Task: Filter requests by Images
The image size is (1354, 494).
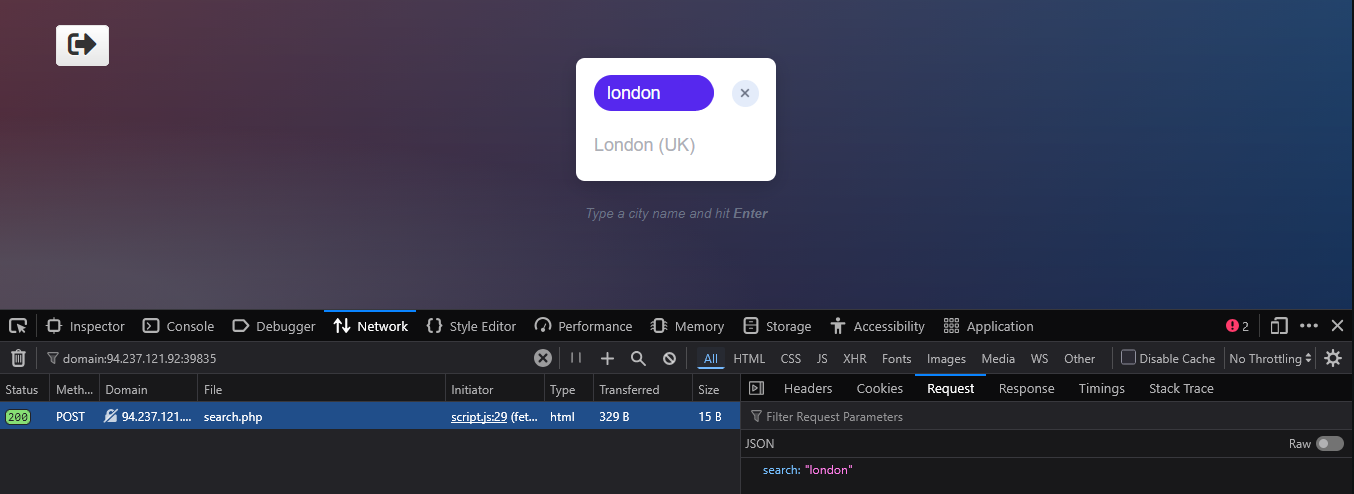Action: click(946, 358)
